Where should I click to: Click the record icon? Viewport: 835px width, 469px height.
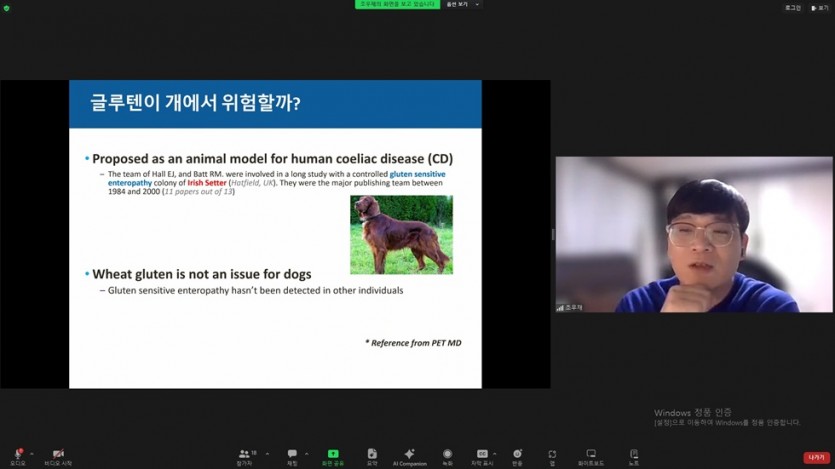pos(447,454)
